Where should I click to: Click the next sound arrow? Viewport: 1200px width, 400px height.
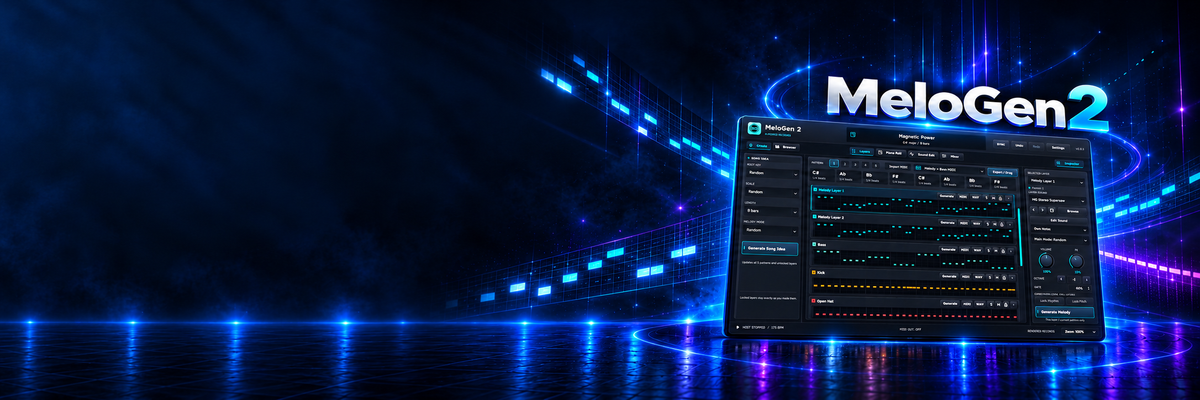(1042, 210)
